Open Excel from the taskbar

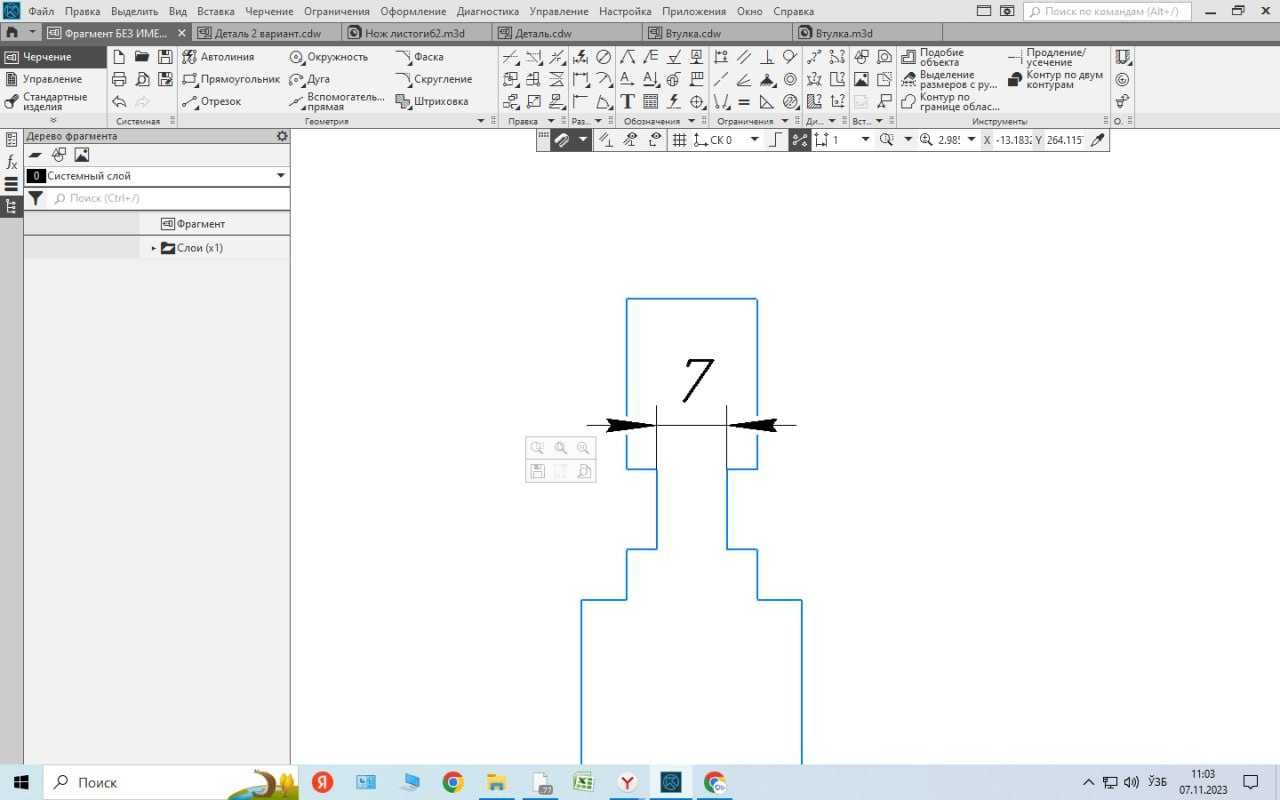583,782
